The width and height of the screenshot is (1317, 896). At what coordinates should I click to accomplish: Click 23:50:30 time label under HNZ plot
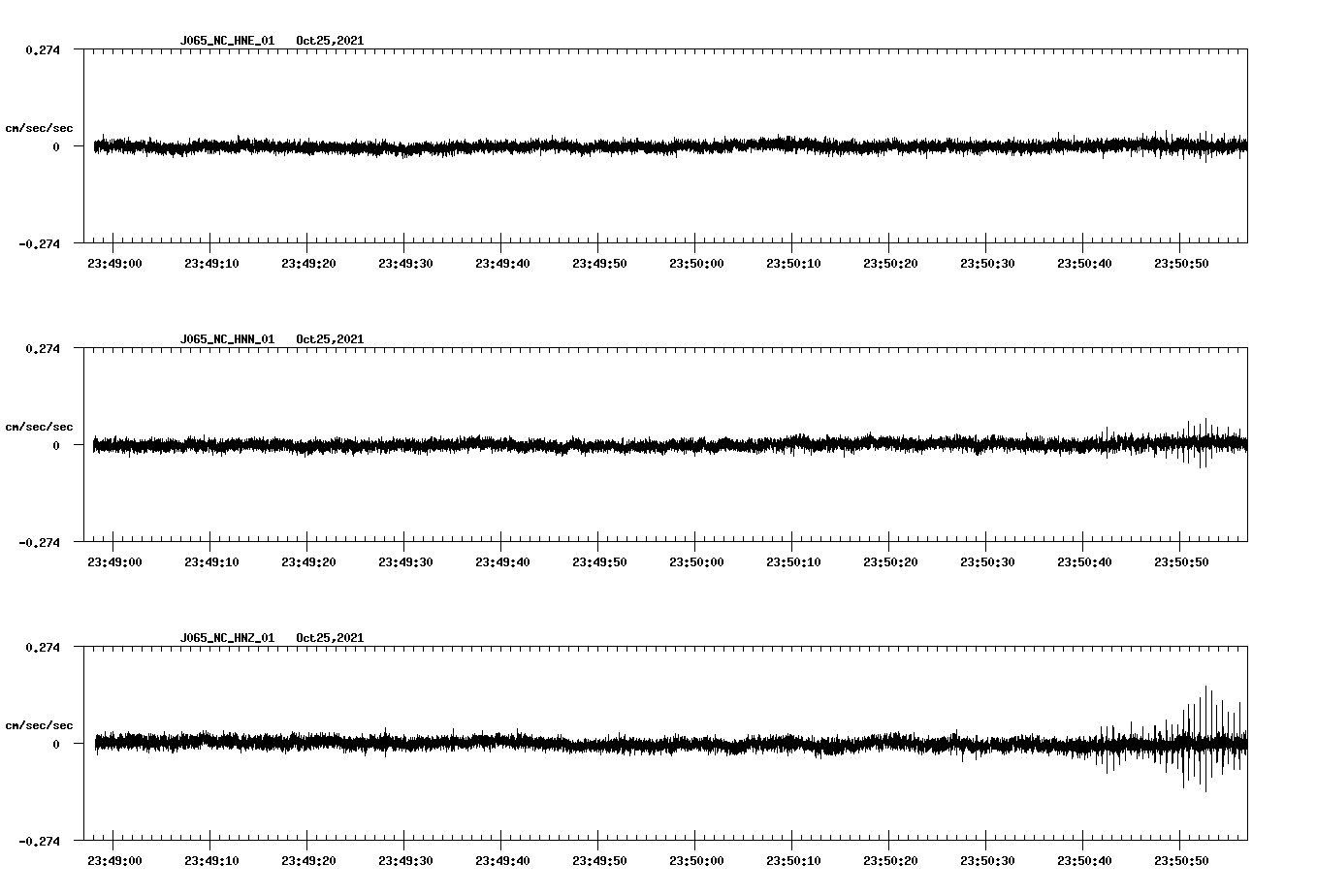pyautogui.click(x=987, y=860)
